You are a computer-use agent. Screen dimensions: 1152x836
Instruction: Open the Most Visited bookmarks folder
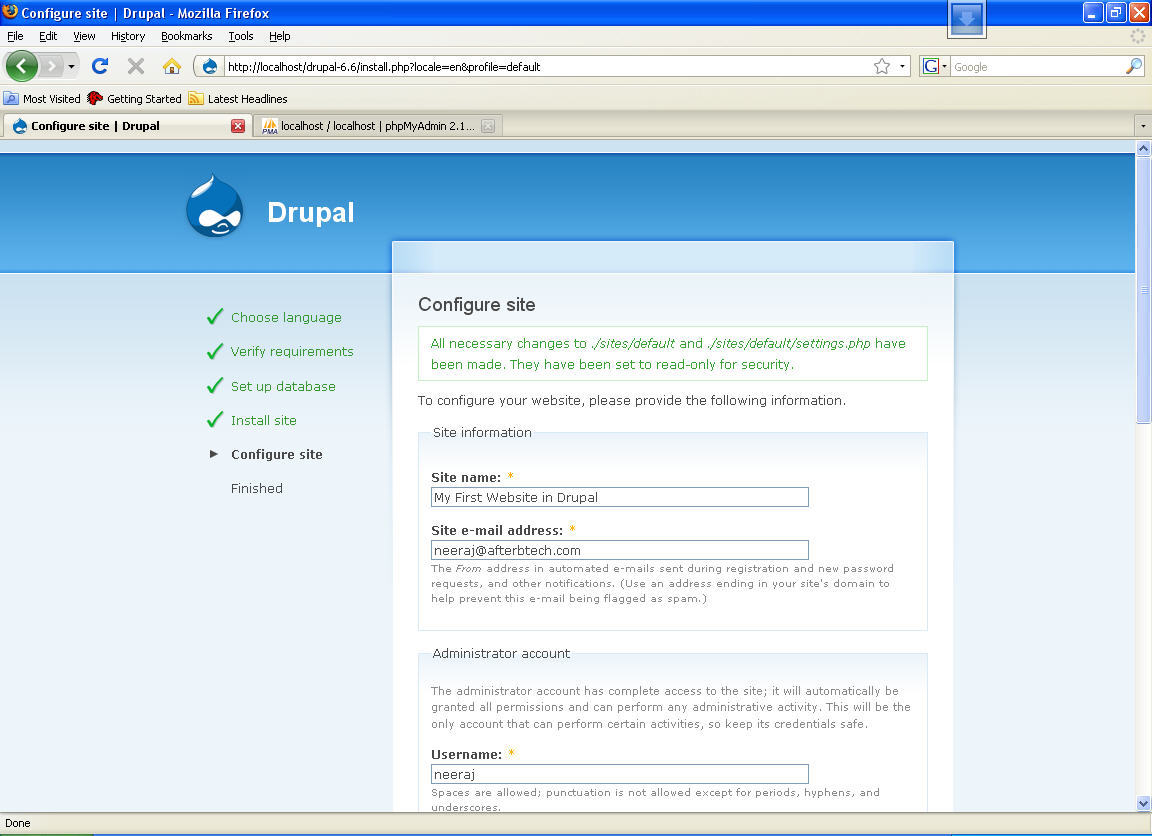43,98
